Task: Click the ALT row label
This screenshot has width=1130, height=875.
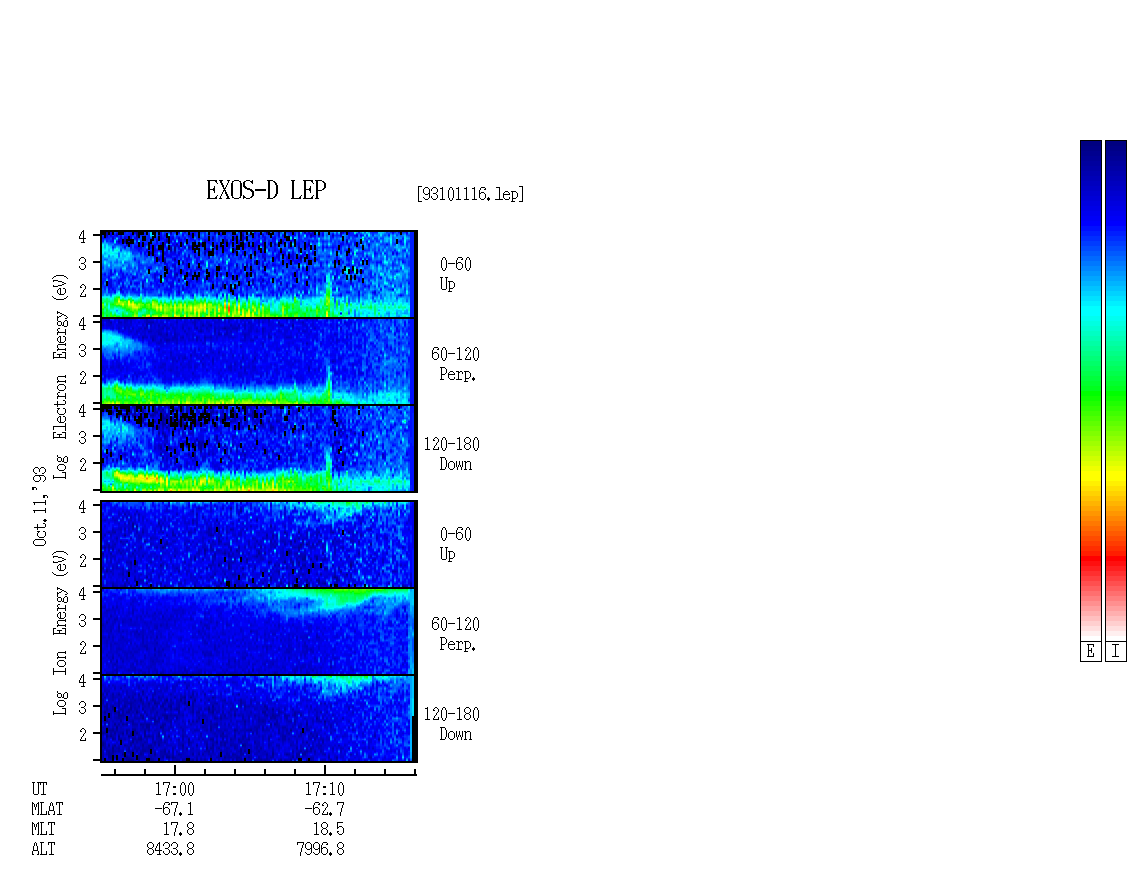Action: pos(43,849)
